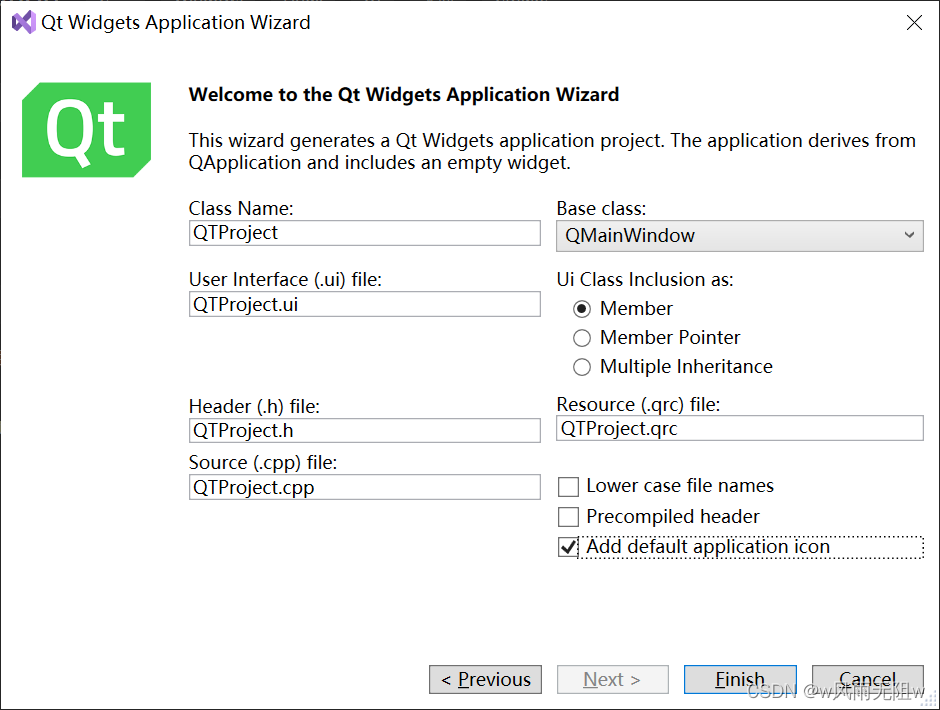This screenshot has width=940, height=710.
Task: Choose Member Pointer inclusion option
Action: (582, 338)
